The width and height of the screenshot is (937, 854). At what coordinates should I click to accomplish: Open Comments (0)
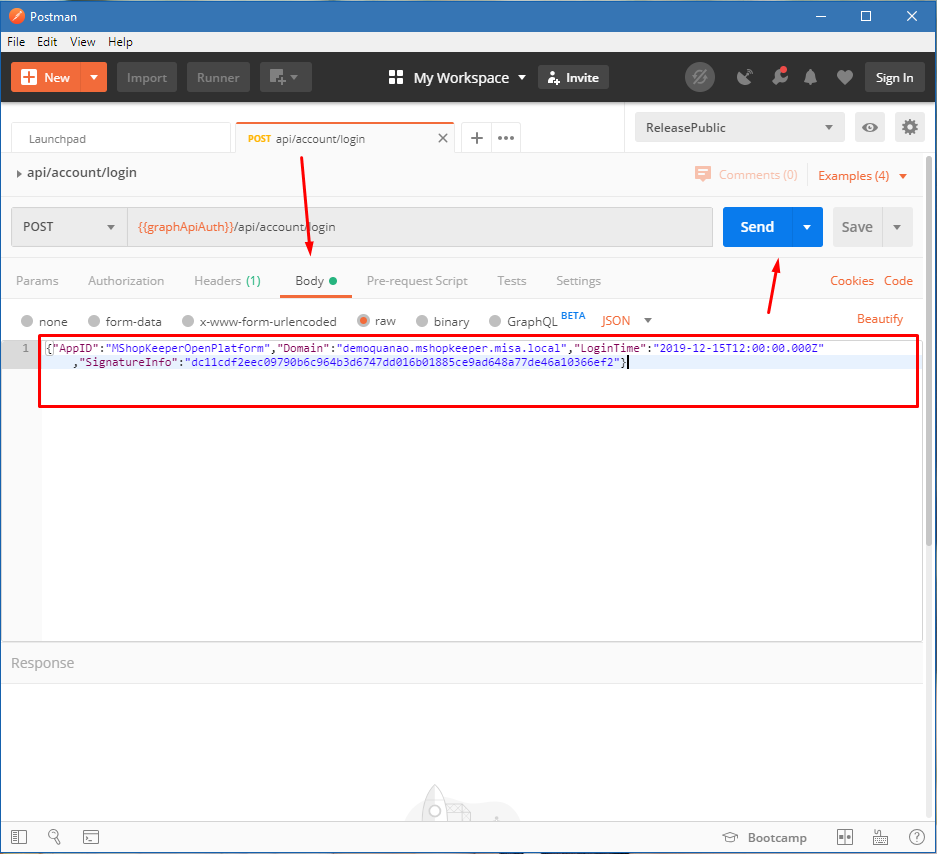point(746,175)
